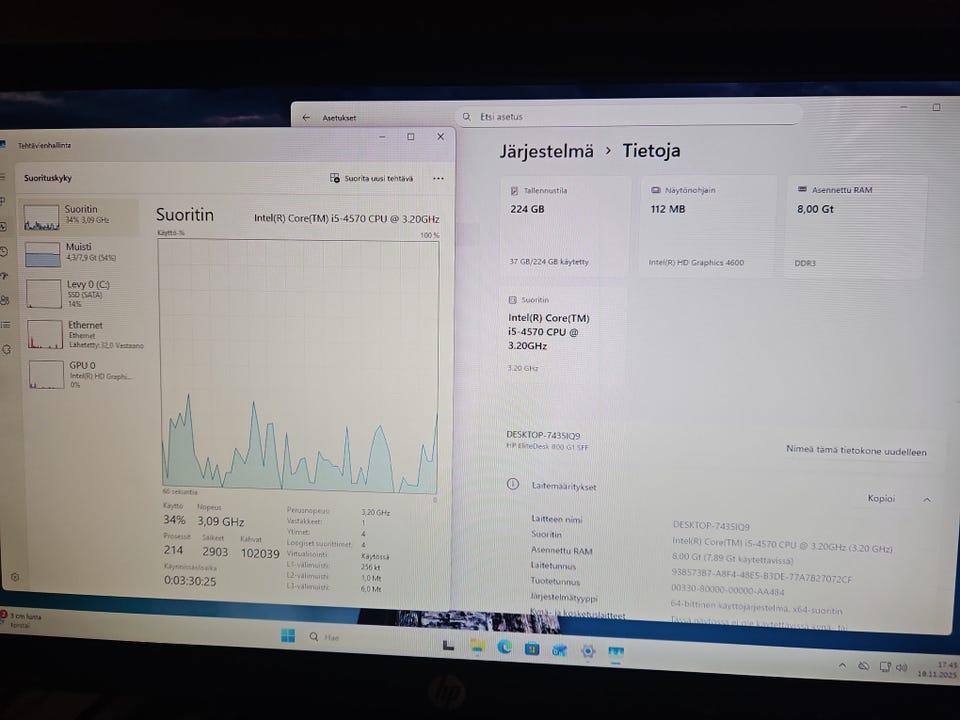
Task: Click the weather widget at taskbar's left end
Action: (x=21, y=619)
